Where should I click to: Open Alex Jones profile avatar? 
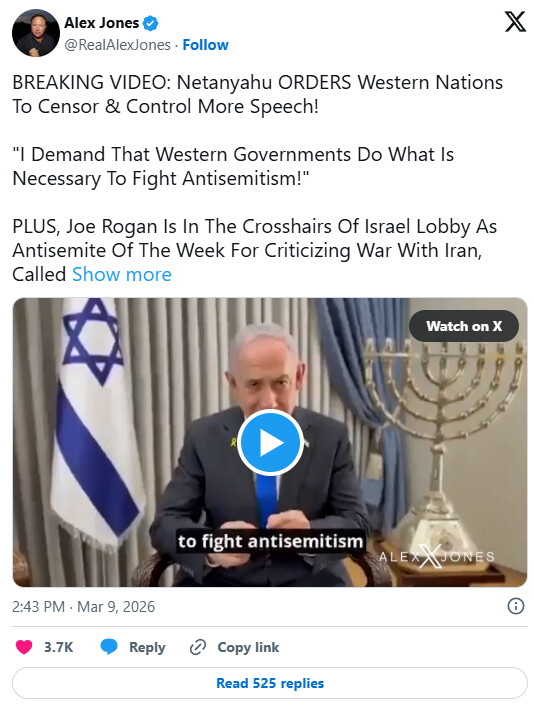click(36, 33)
